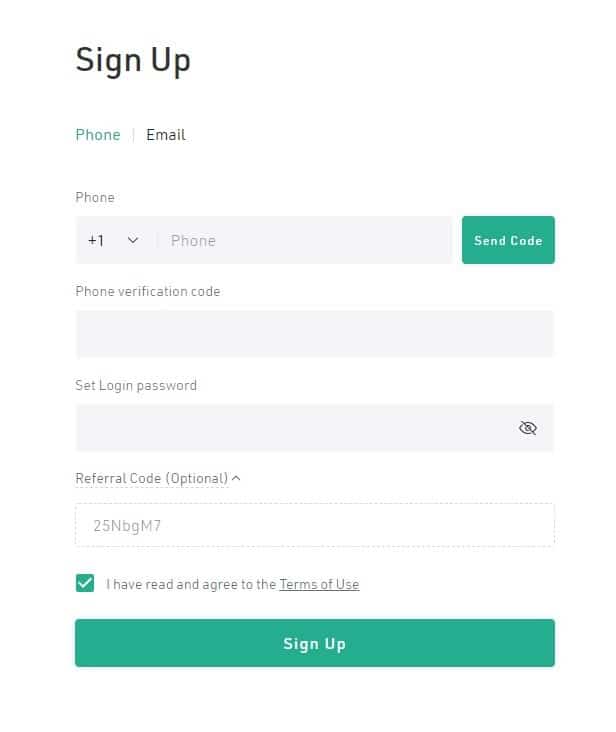Click the chevron arrow beside +1
The height and width of the screenshot is (732, 616).
coord(133,241)
